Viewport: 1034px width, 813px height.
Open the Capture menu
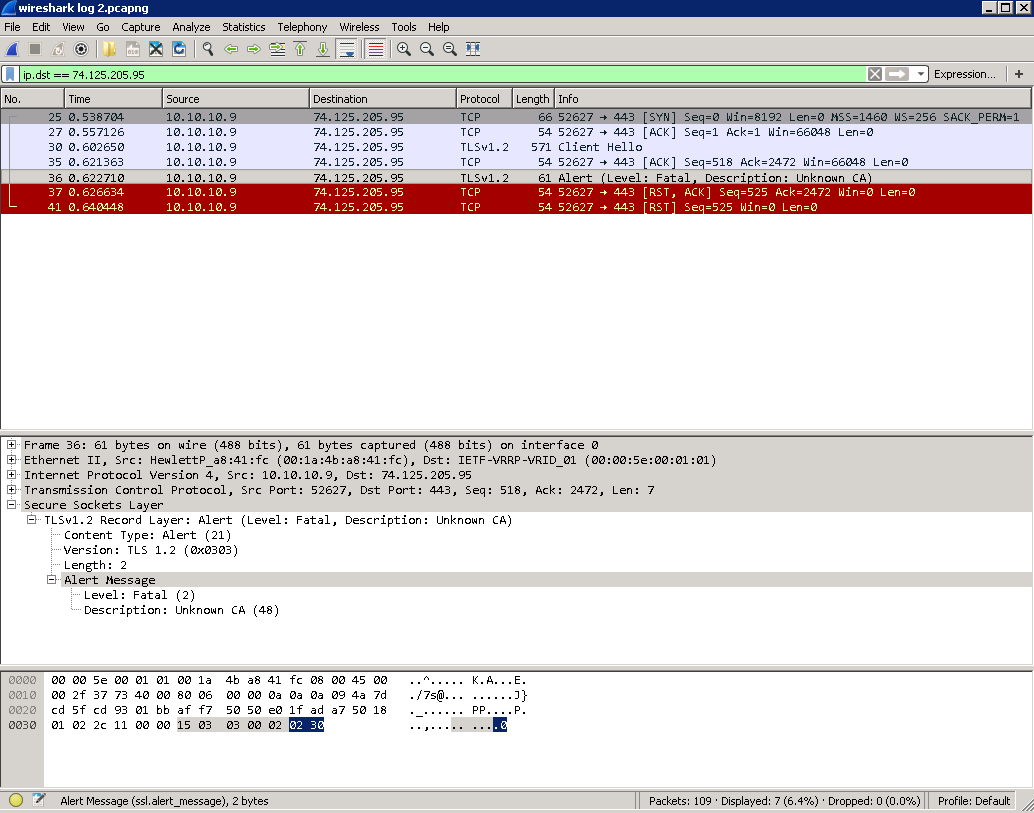(x=140, y=27)
